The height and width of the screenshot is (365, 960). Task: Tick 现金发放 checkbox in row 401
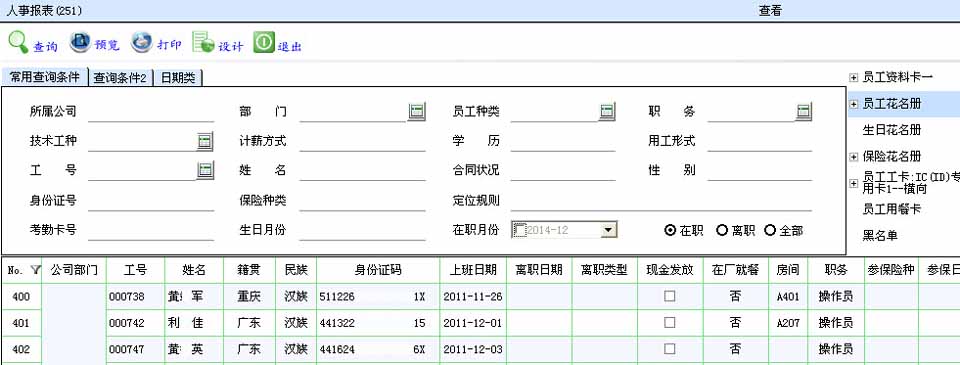click(x=670, y=322)
